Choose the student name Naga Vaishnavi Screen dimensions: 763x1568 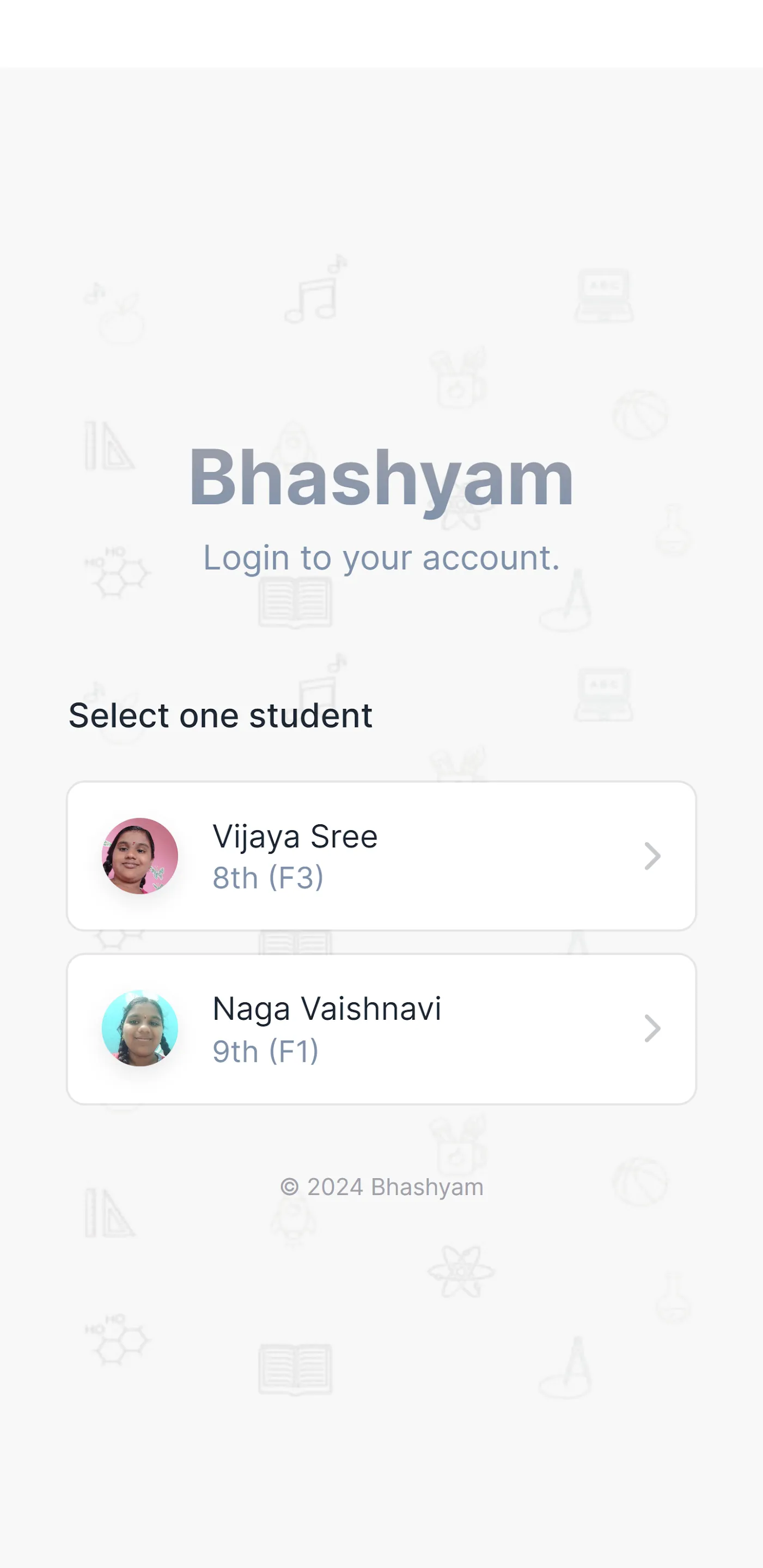pyautogui.click(x=326, y=1009)
